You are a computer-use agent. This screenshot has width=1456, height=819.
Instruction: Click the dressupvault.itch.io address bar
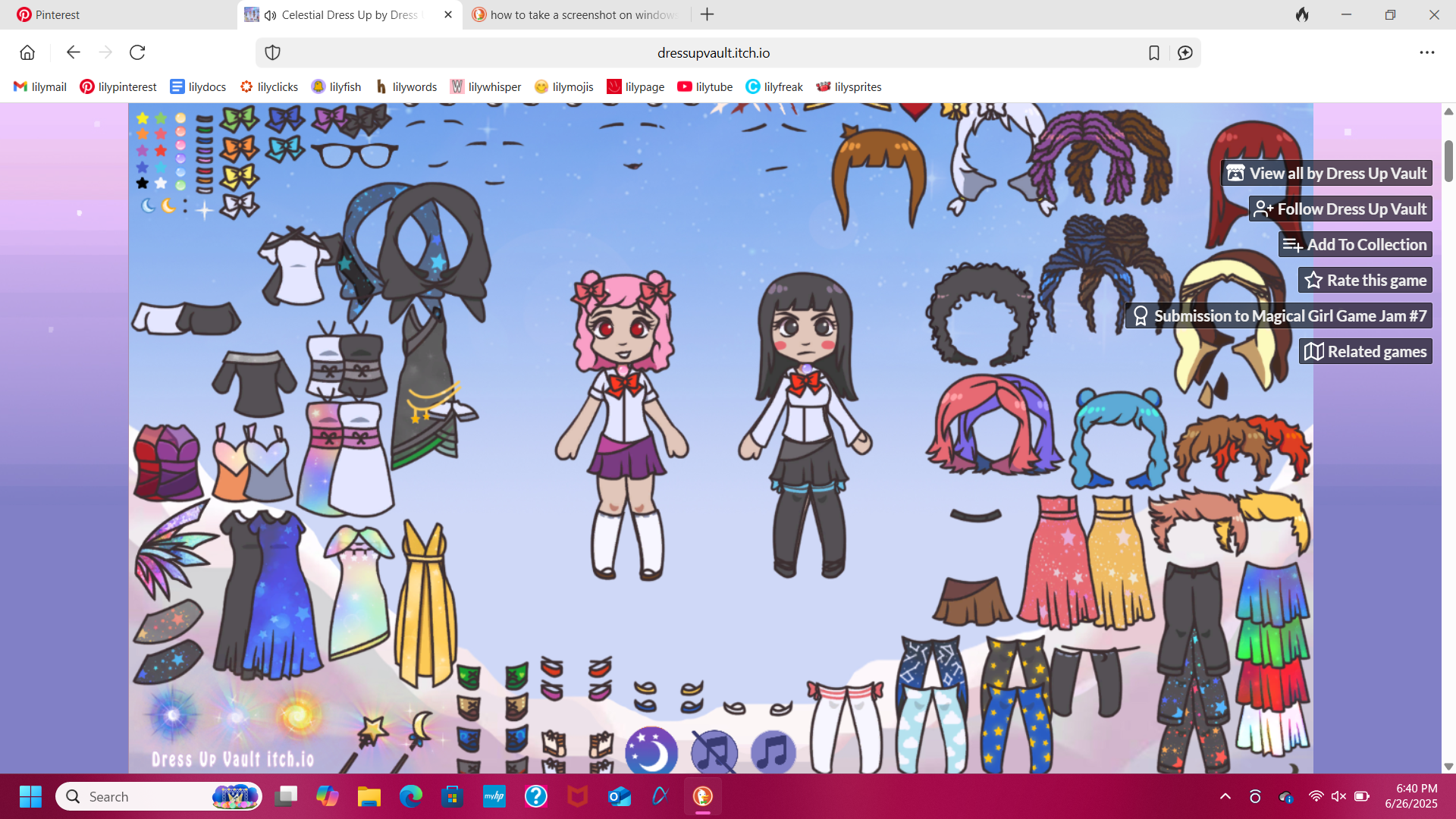[713, 52]
